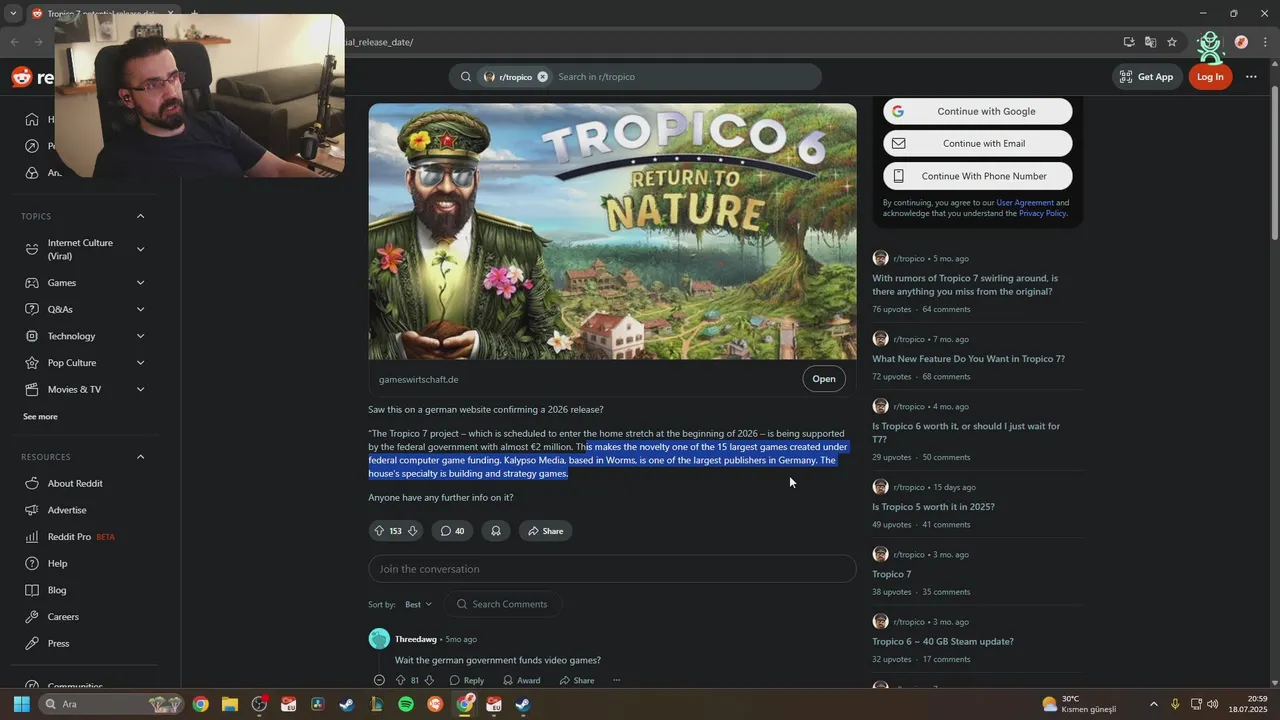This screenshot has height=720, width=1280.
Task: Expand the Technology topic
Action: (140, 336)
